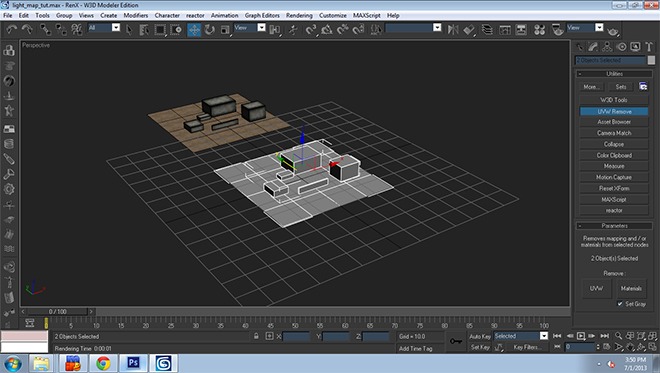Open the Modifiers menu
The image size is (660, 373).
pyautogui.click(x=136, y=15)
